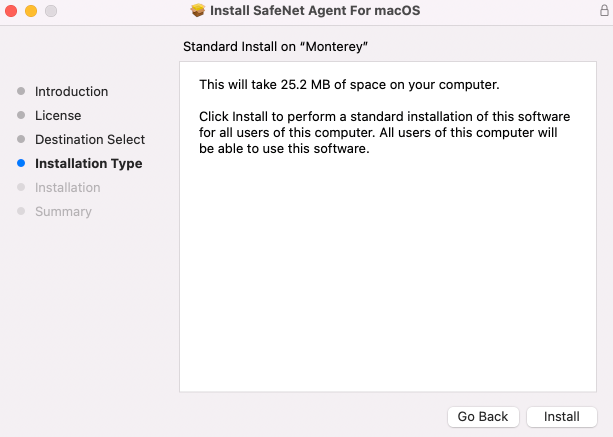Click the '25.2 MB of space' text line
Viewport: 613px width, 437px height.
pyautogui.click(x=349, y=83)
